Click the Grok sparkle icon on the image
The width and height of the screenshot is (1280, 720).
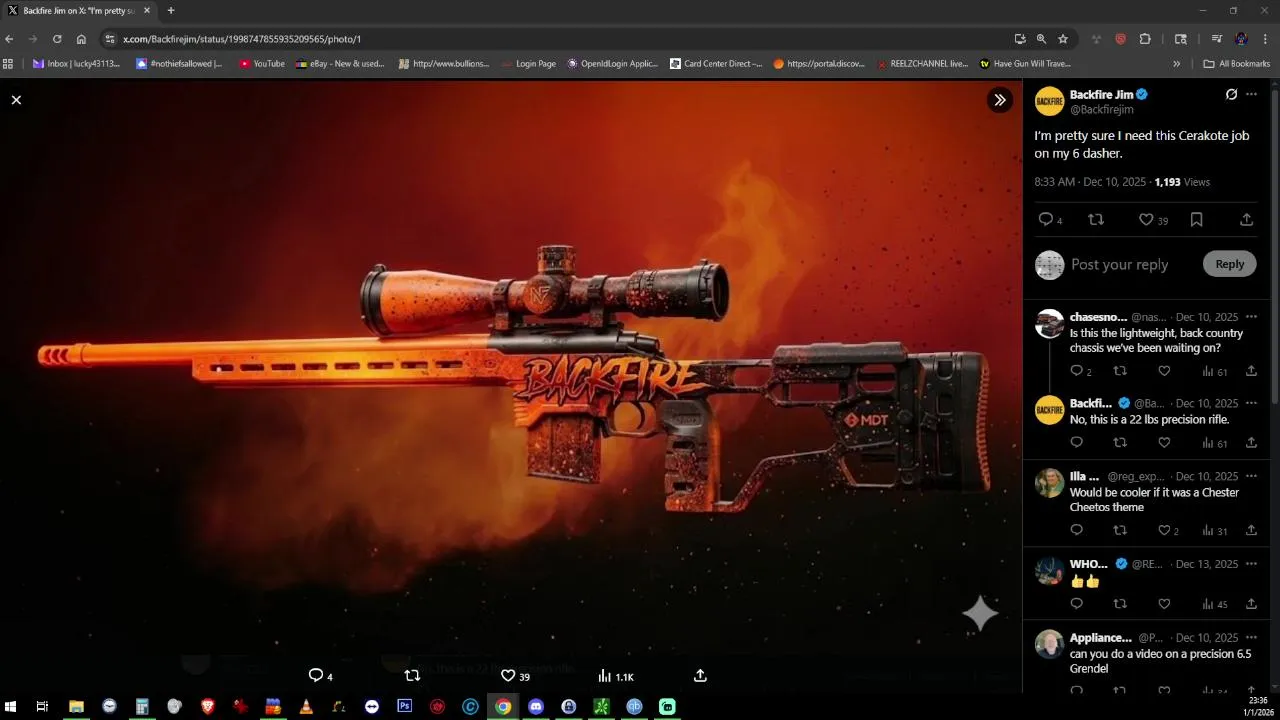(980, 613)
